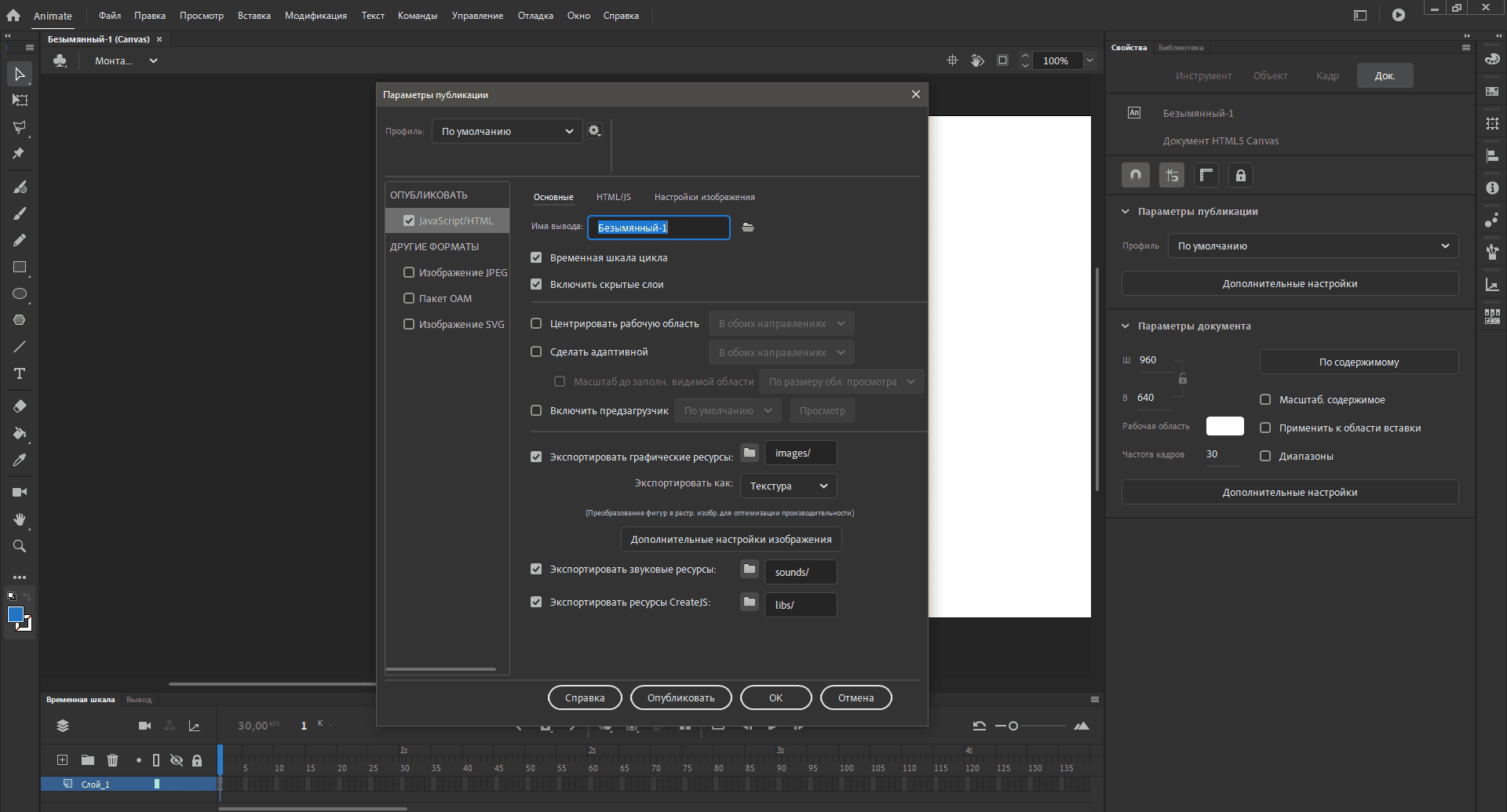
Task: Enable the JPEG image format checkbox
Action: click(x=409, y=272)
